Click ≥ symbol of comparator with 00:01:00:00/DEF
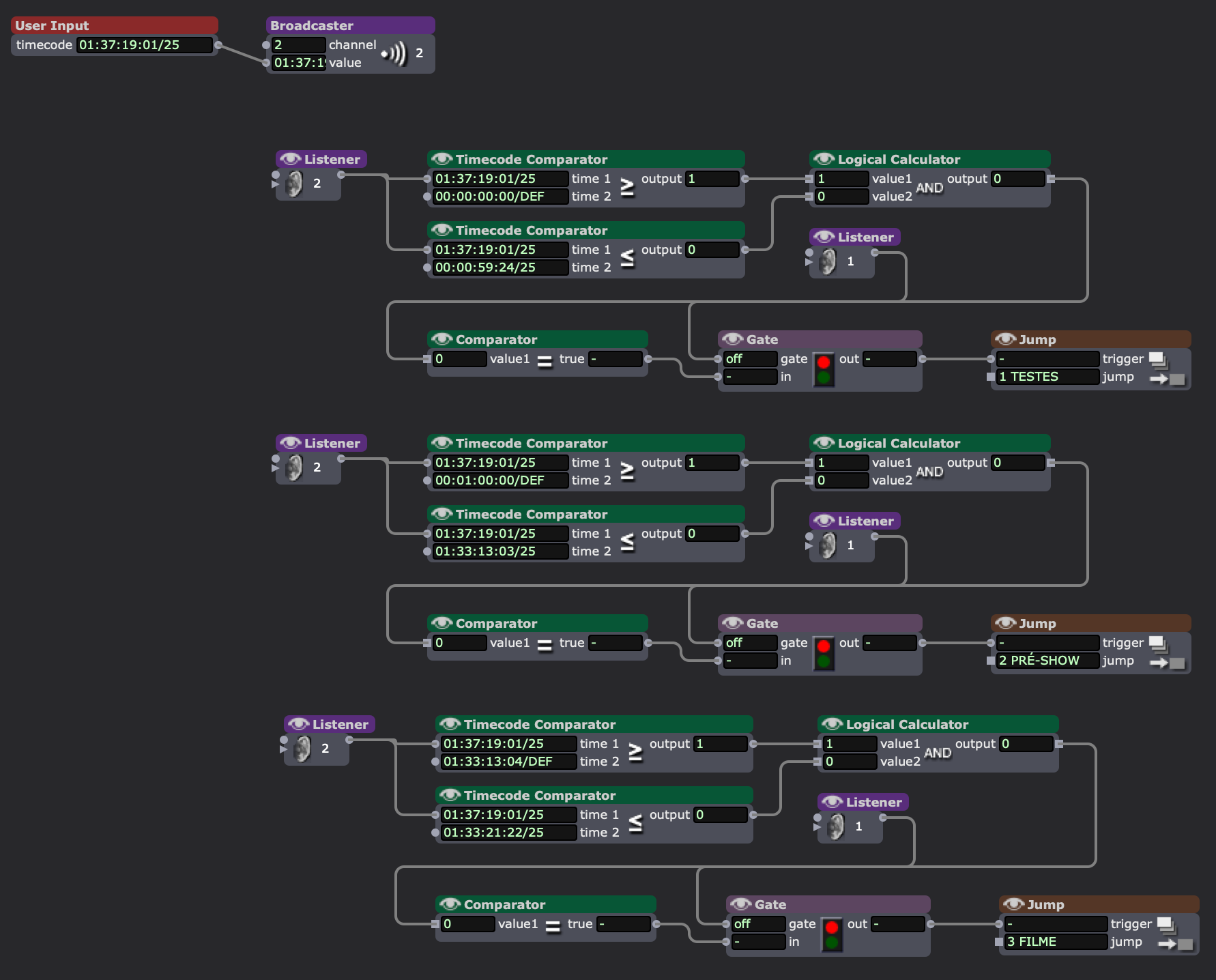The height and width of the screenshot is (980, 1216). [x=627, y=471]
